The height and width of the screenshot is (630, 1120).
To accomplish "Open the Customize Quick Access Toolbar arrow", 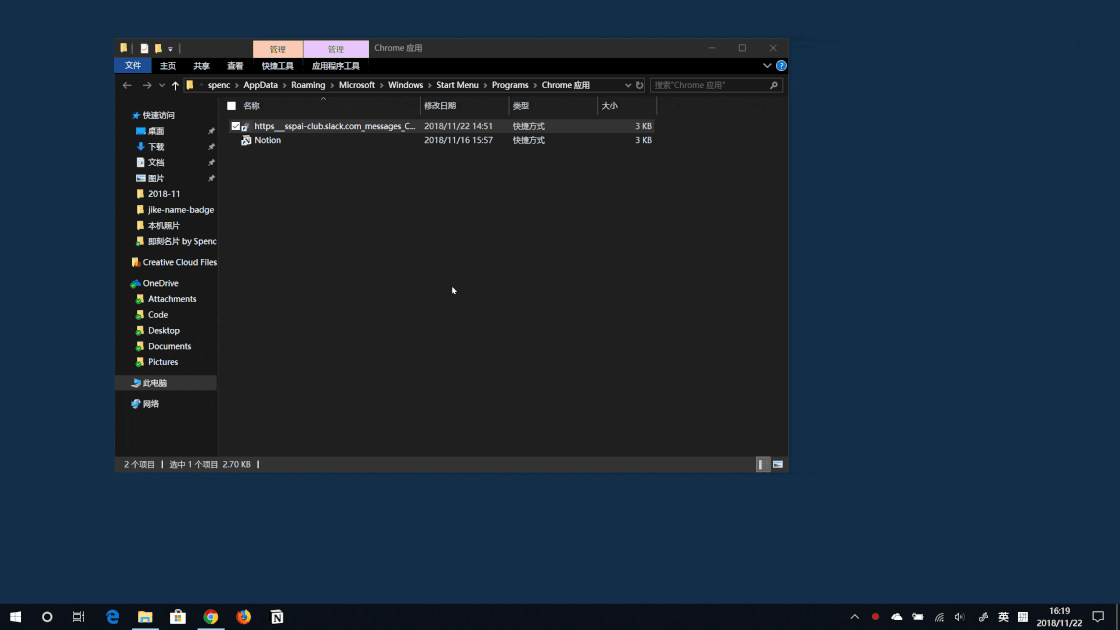I will [x=170, y=49].
